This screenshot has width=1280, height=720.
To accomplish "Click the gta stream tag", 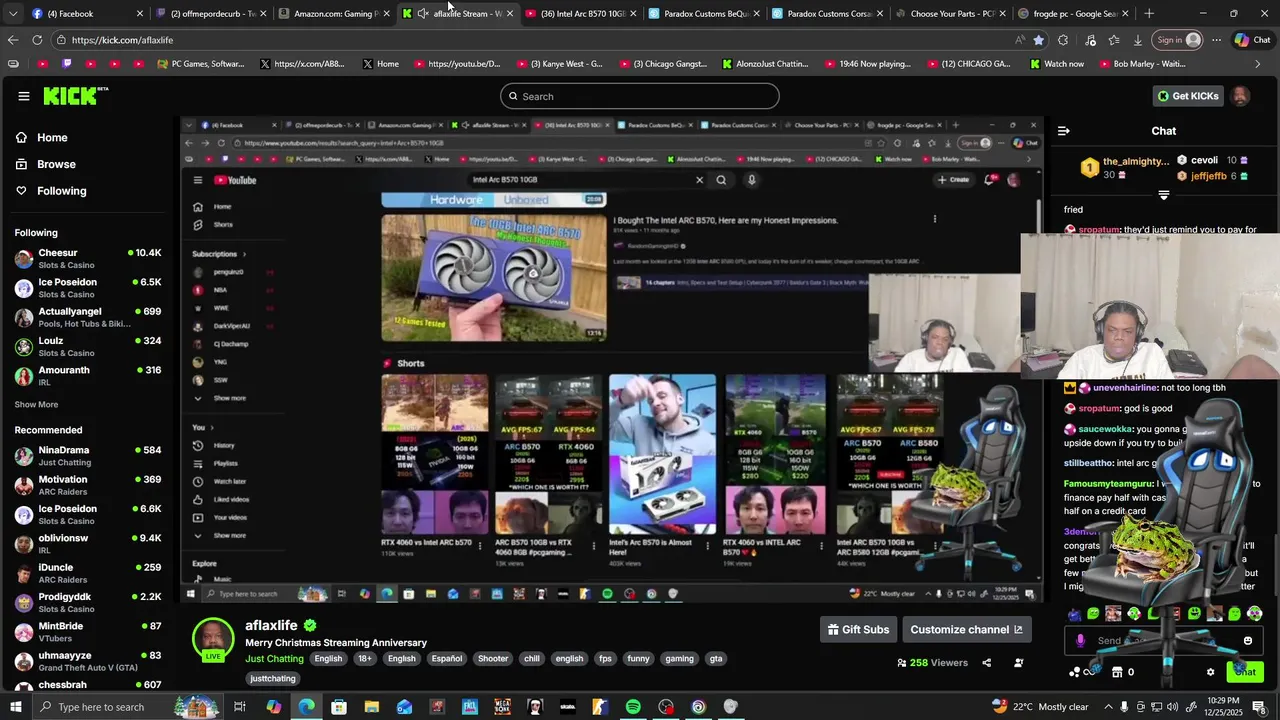I will [x=716, y=659].
